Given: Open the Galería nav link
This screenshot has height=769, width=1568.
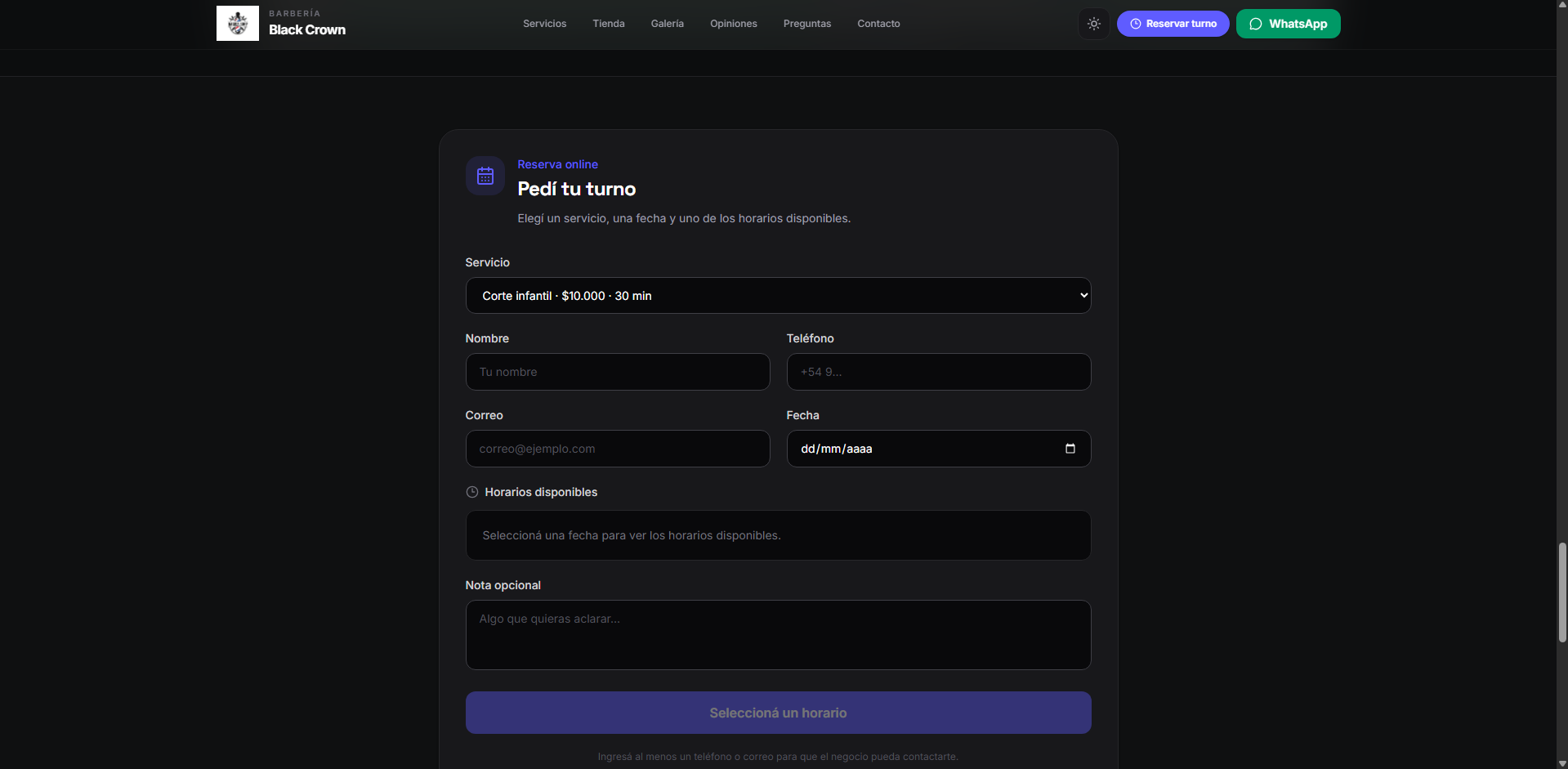Looking at the screenshot, I should pyautogui.click(x=668, y=24).
